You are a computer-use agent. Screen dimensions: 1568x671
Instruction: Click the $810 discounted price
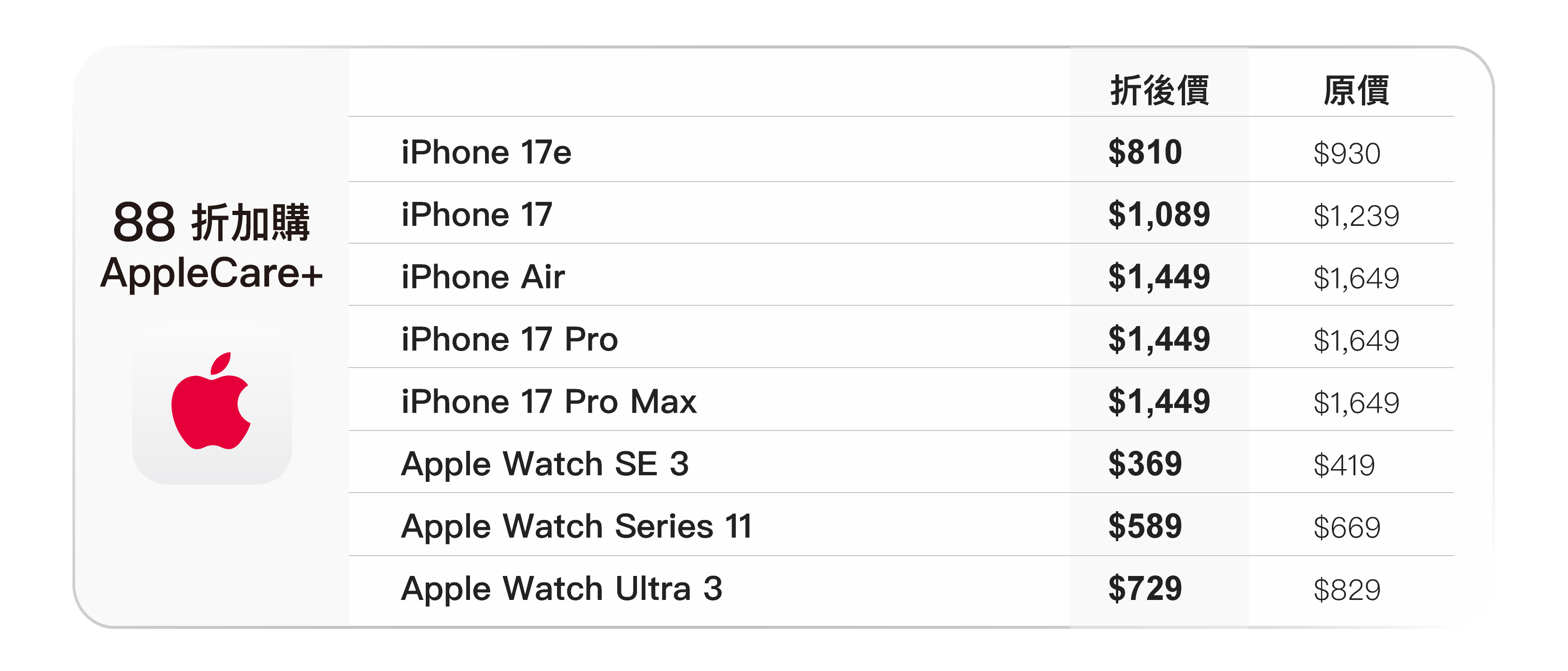[1144, 152]
